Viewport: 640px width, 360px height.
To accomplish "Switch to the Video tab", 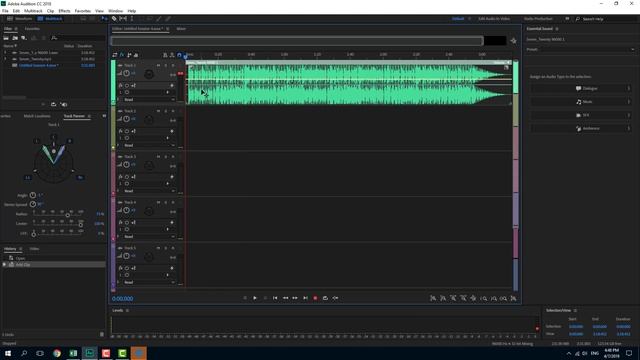I will pyautogui.click(x=34, y=249).
